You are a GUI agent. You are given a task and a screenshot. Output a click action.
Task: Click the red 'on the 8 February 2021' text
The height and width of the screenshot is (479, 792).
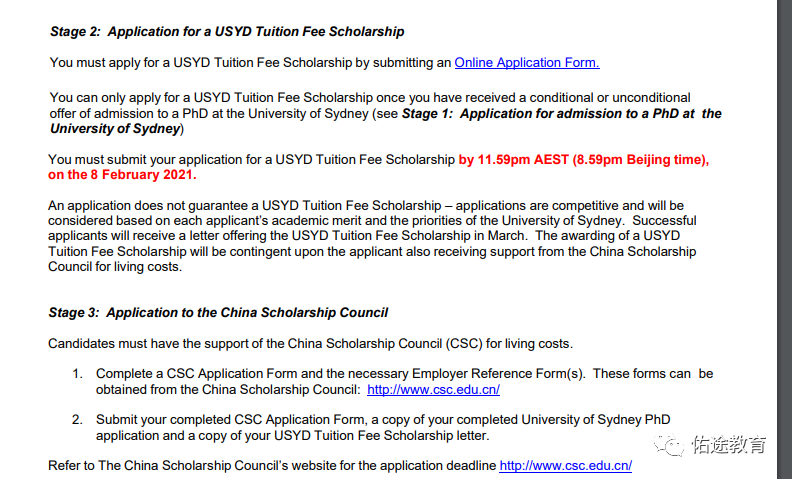pos(122,175)
